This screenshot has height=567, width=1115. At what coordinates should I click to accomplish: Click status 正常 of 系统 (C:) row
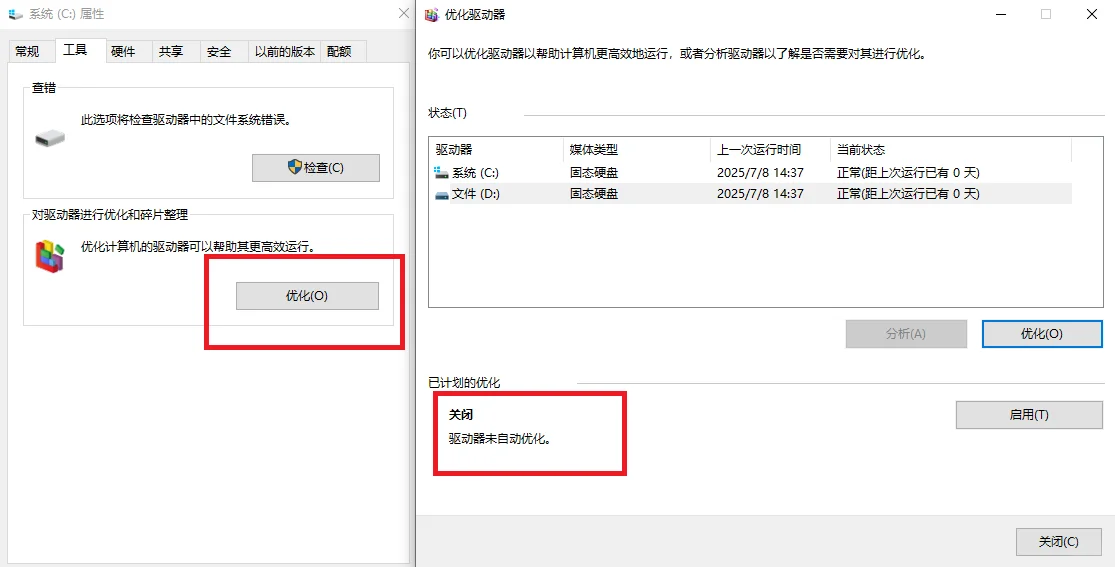click(x=908, y=172)
